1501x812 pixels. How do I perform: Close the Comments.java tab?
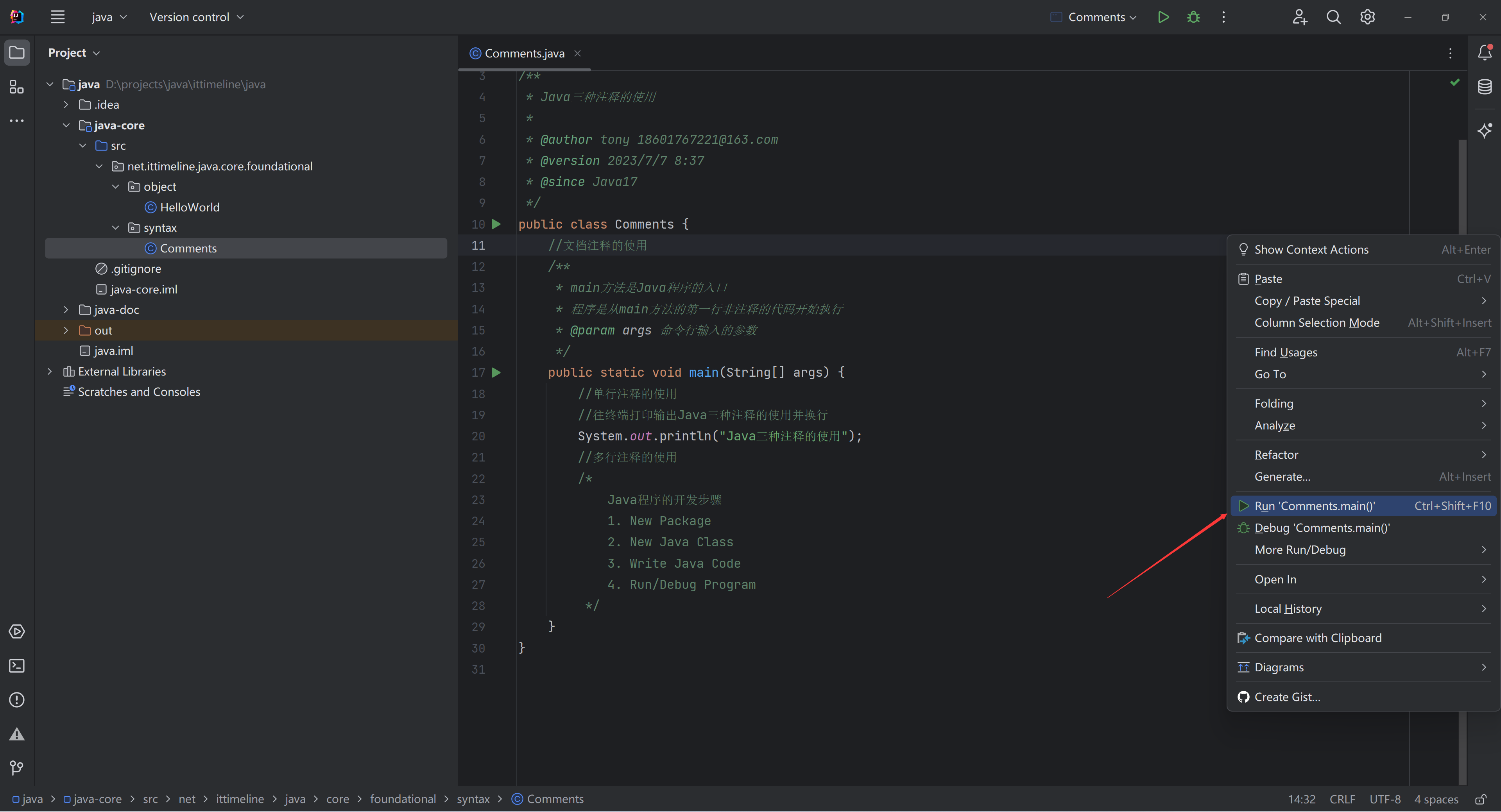[x=577, y=53]
